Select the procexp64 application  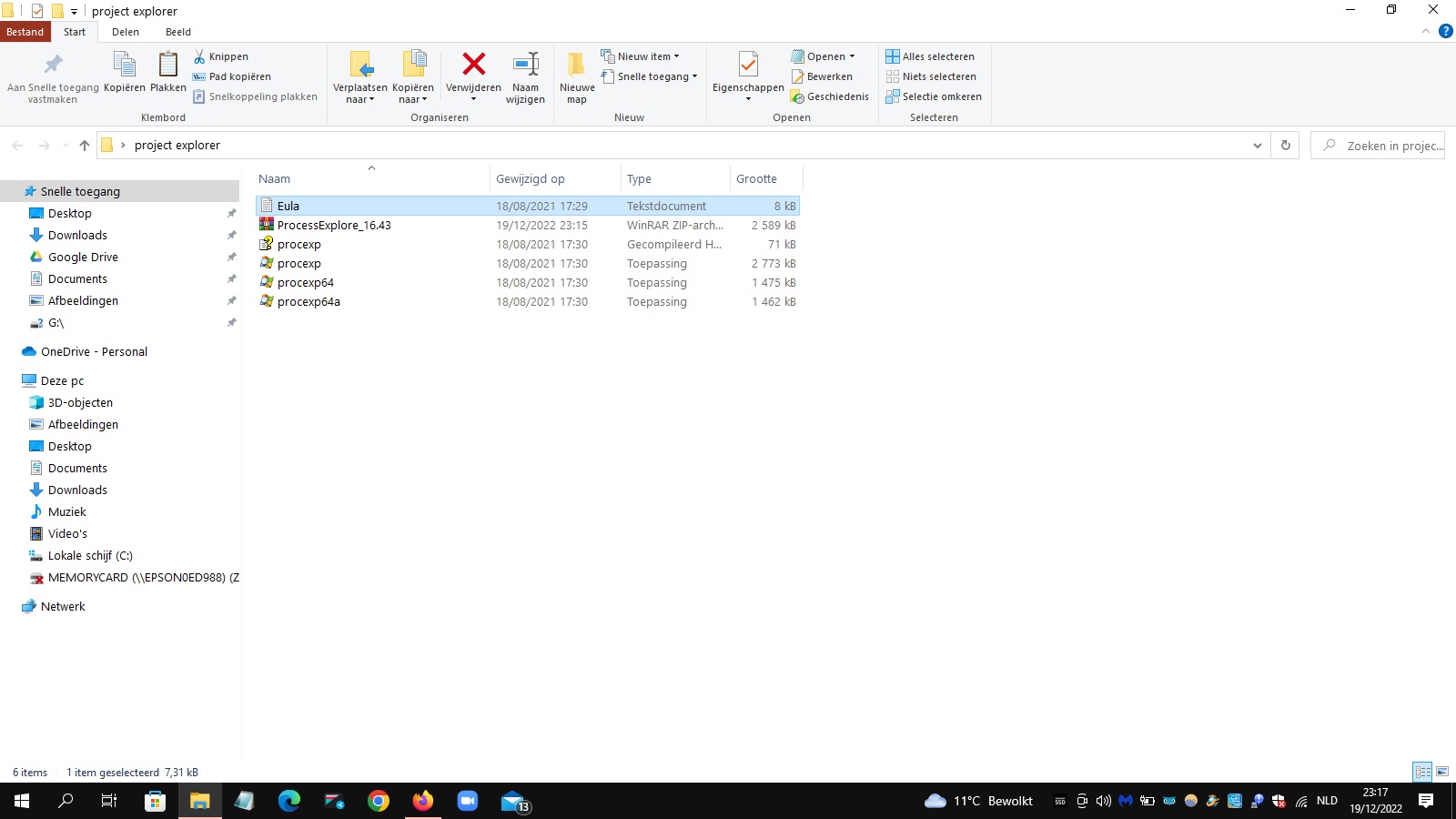528,282
